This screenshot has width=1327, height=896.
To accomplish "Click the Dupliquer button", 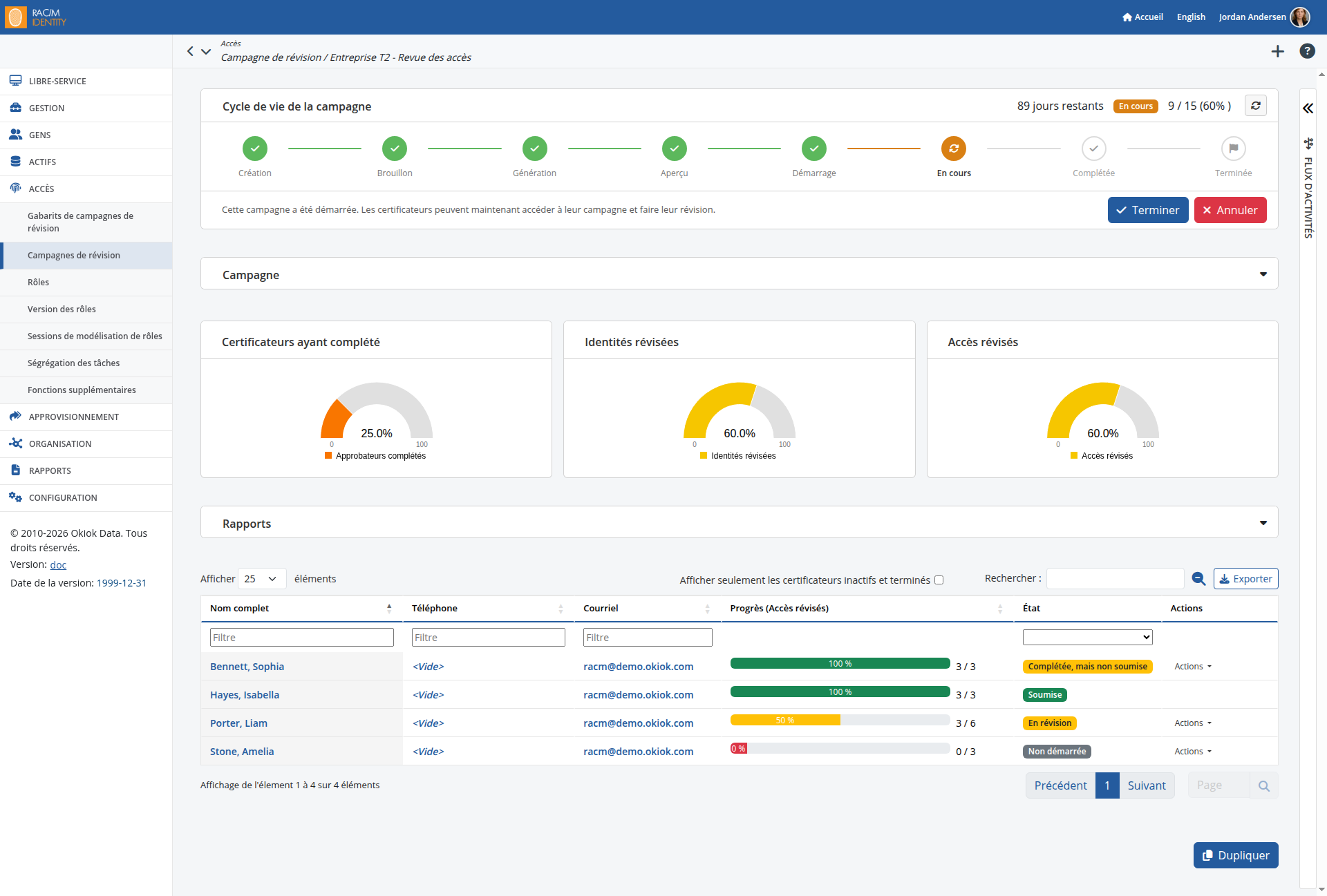I will [x=1235, y=855].
